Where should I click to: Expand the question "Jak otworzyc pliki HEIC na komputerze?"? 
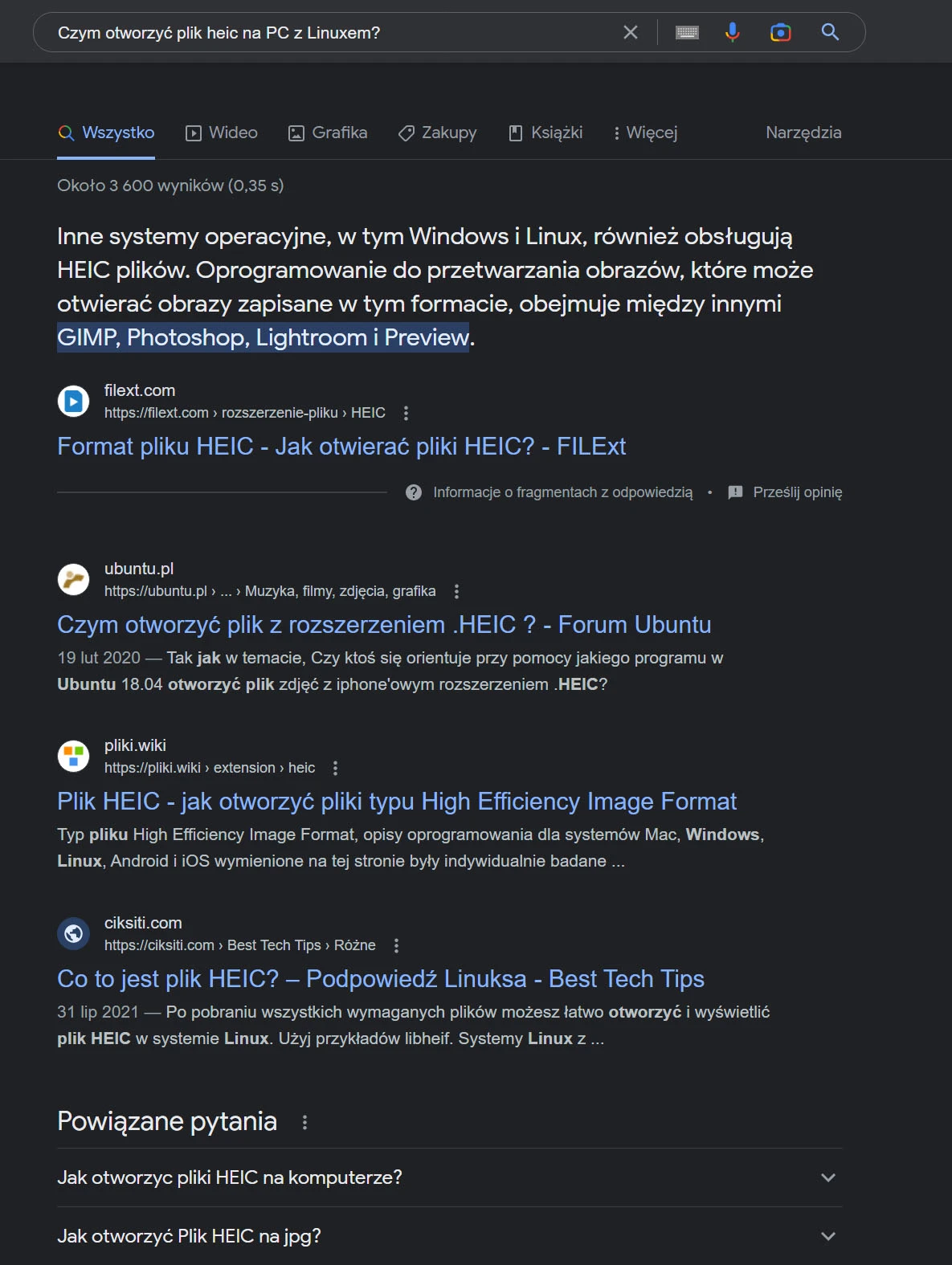pos(450,1177)
